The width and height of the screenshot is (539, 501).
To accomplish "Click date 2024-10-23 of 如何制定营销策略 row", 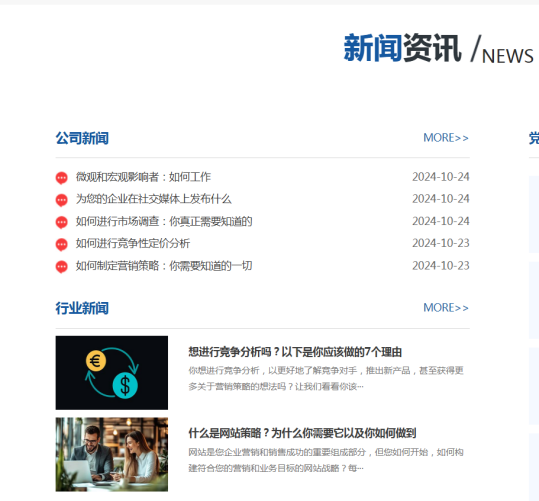I will [441, 266].
